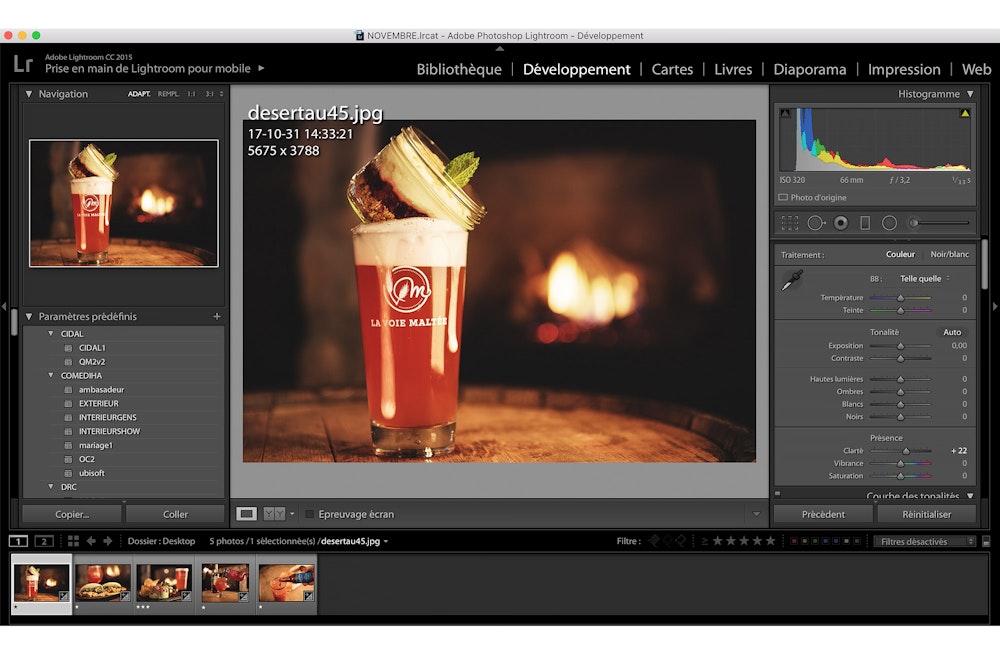The height and width of the screenshot is (666, 1000).
Task: Click the rating comparison ≥ symbol
Action: (705, 541)
